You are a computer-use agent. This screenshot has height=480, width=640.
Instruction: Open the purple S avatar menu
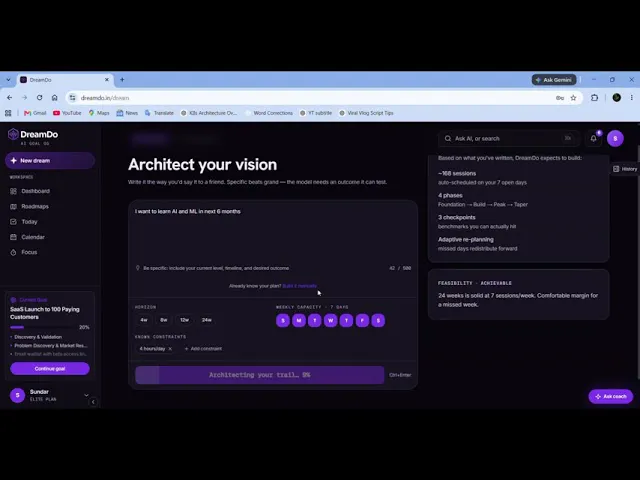tap(615, 138)
